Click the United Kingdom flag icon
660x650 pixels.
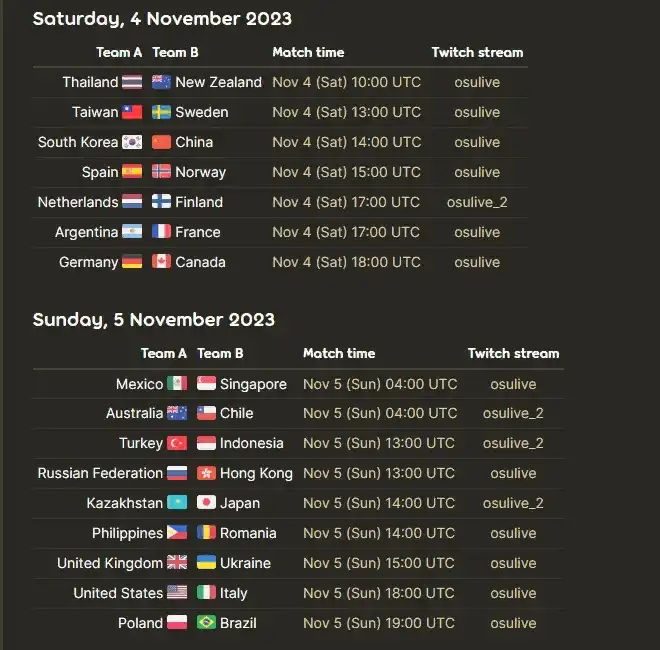(177, 562)
